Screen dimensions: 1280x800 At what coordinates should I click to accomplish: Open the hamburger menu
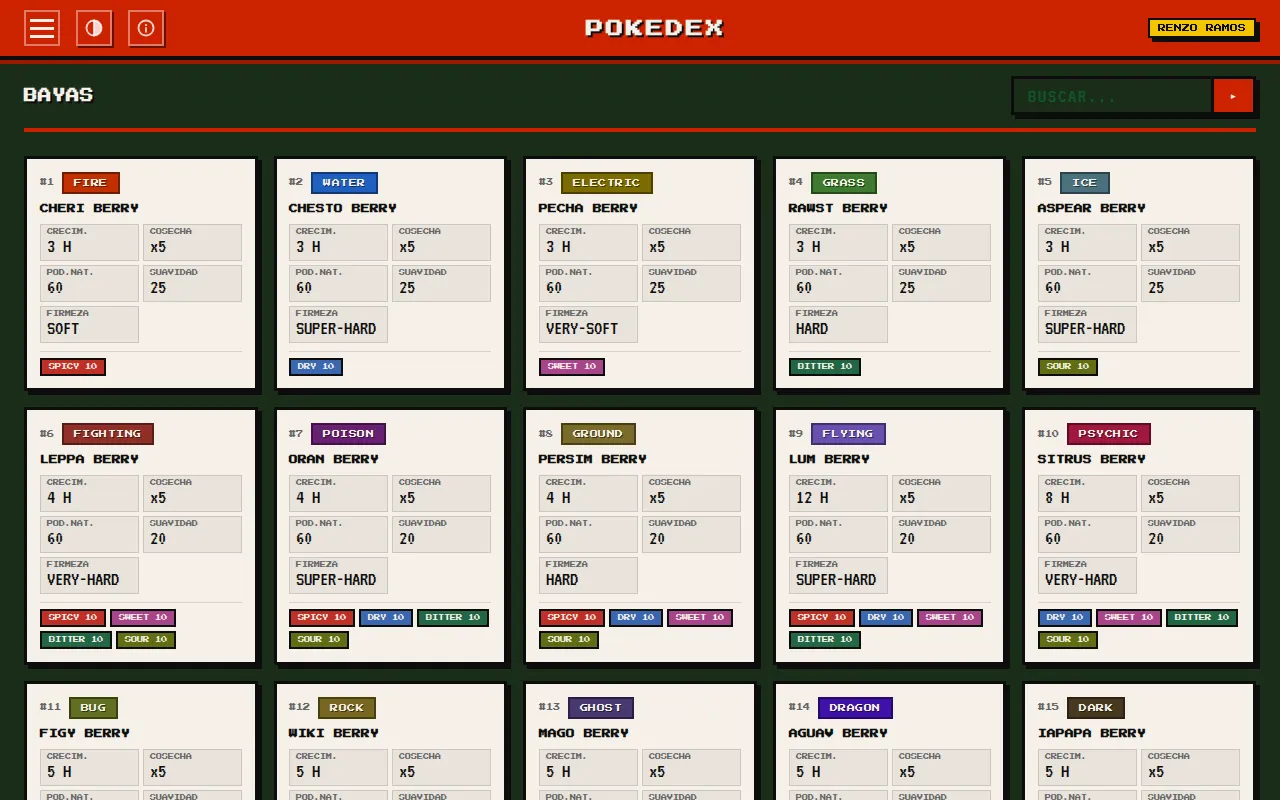click(42, 28)
